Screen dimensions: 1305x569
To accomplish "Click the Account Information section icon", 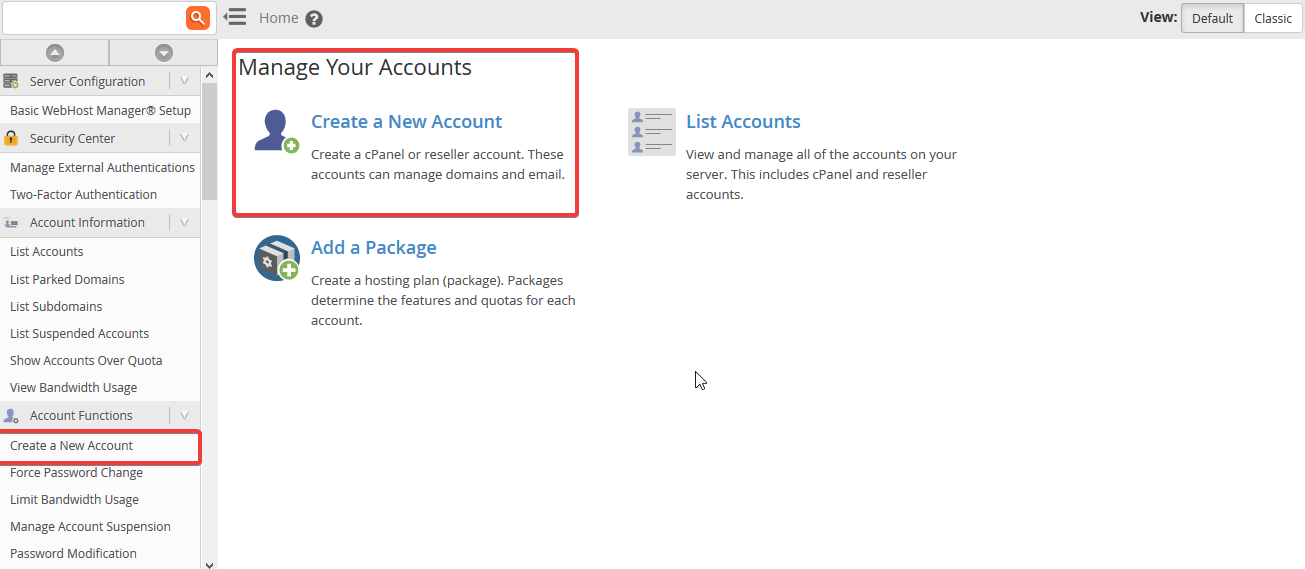I will 11,223.
